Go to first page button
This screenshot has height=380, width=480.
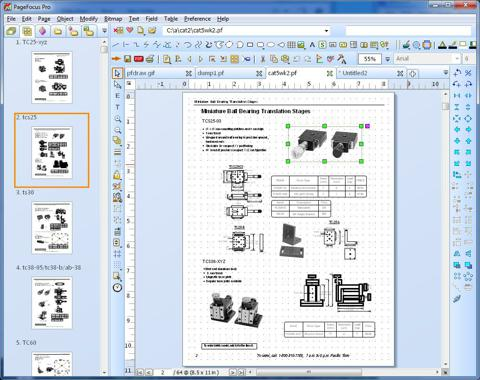click(x=140, y=372)
